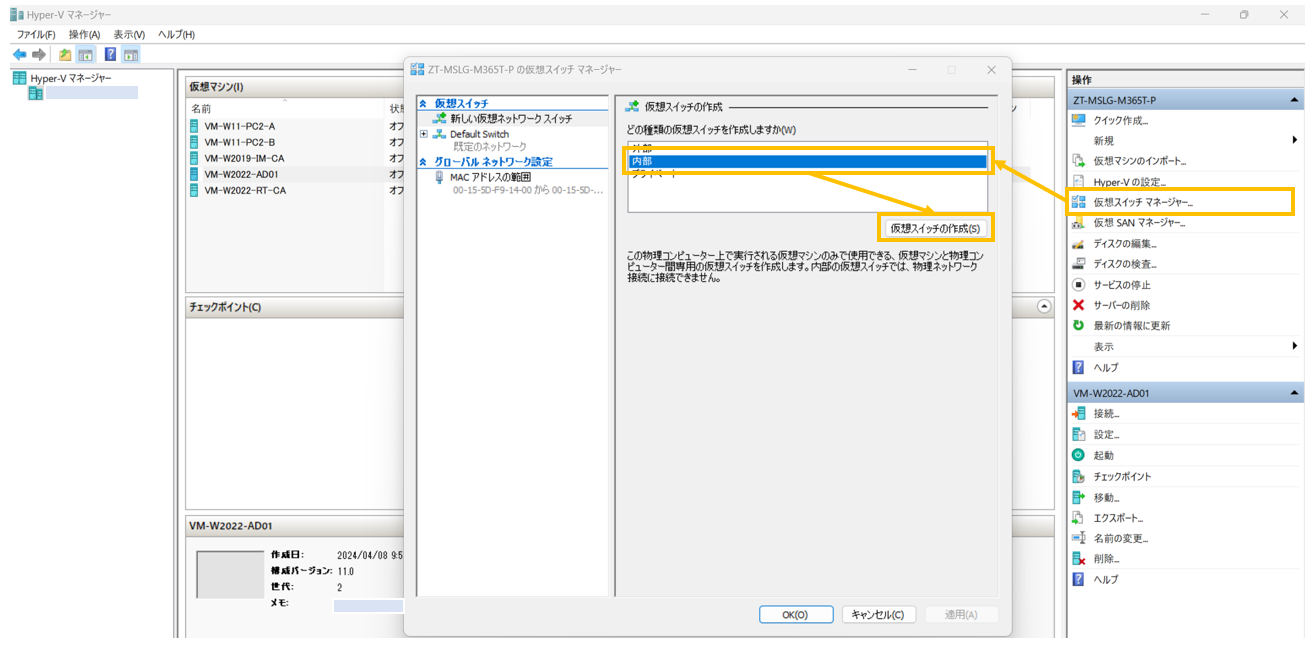Launch ディスクの検査 action
Image resolution: width=1316 pixels, height=652 pixels.
click(1125, 264)
